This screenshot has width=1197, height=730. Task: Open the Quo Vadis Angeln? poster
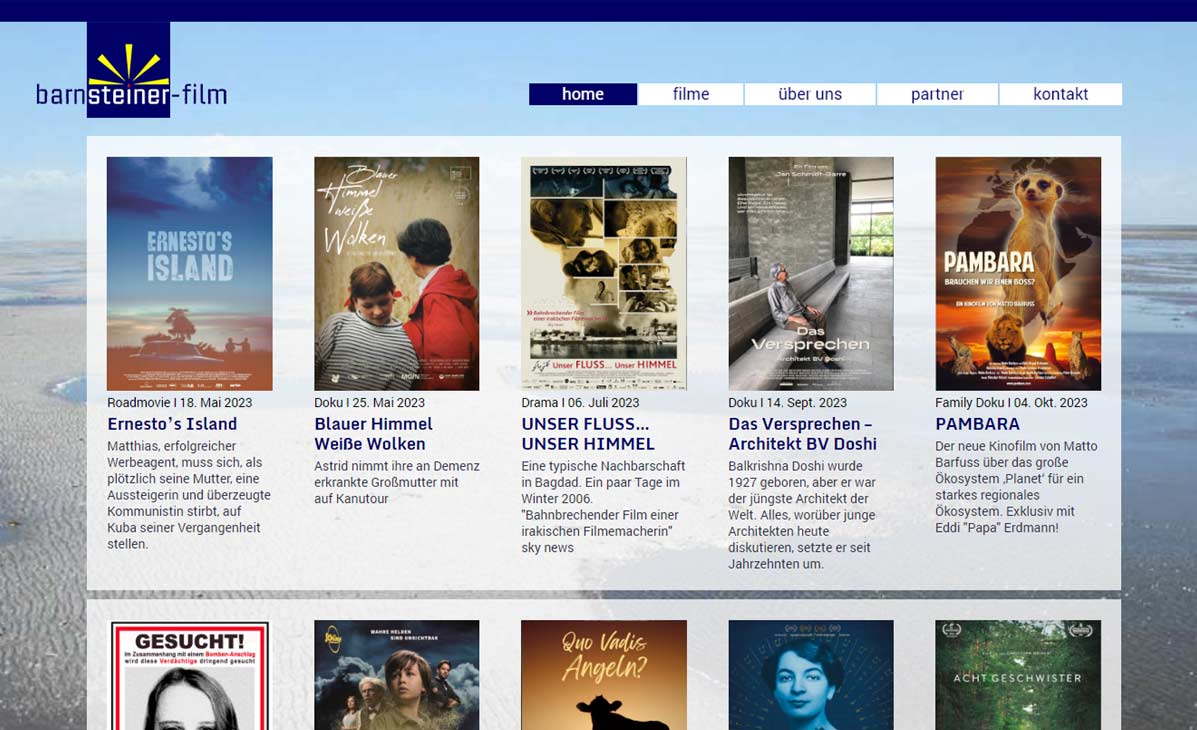pos(604,675)
